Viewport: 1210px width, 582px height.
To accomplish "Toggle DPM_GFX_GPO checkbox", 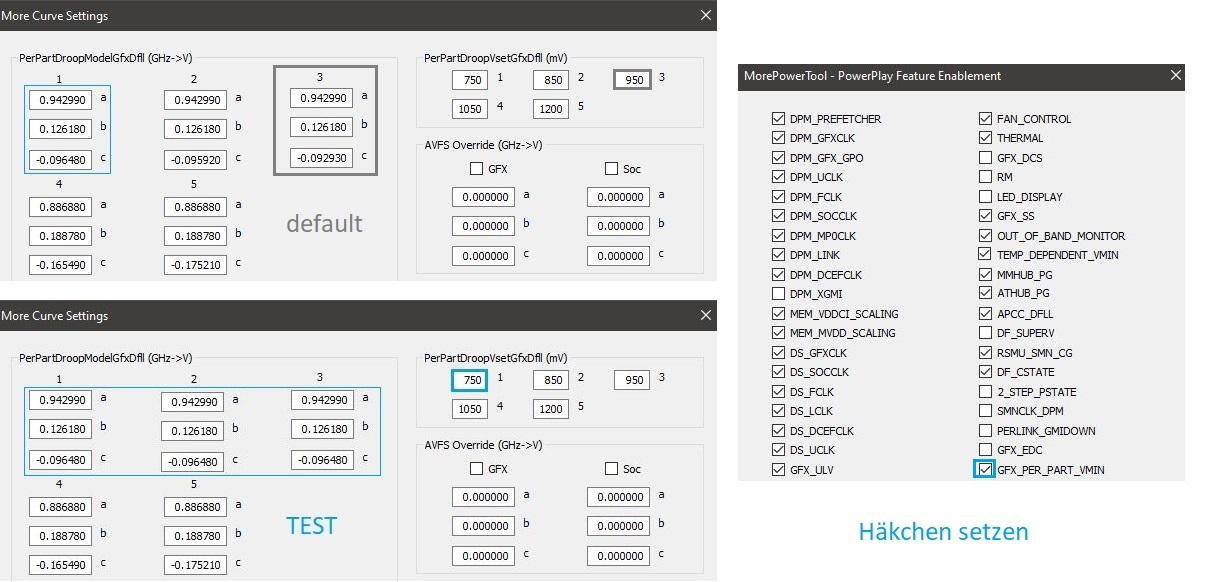I will click(779, 158).
